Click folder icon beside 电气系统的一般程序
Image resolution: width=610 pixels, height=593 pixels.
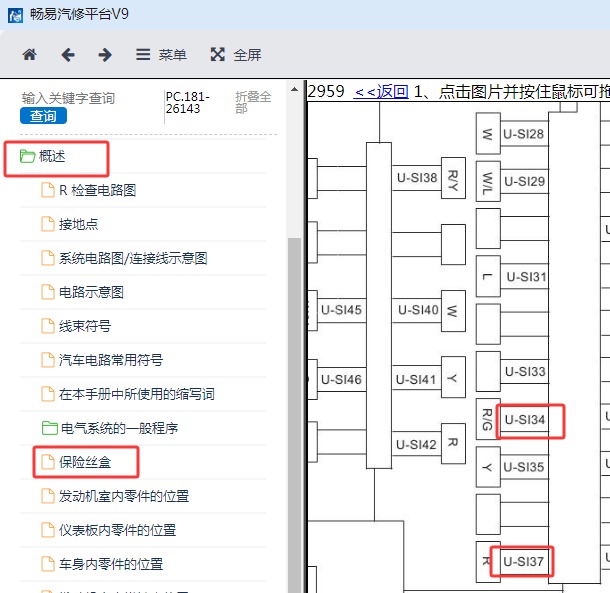click(50, 428)
